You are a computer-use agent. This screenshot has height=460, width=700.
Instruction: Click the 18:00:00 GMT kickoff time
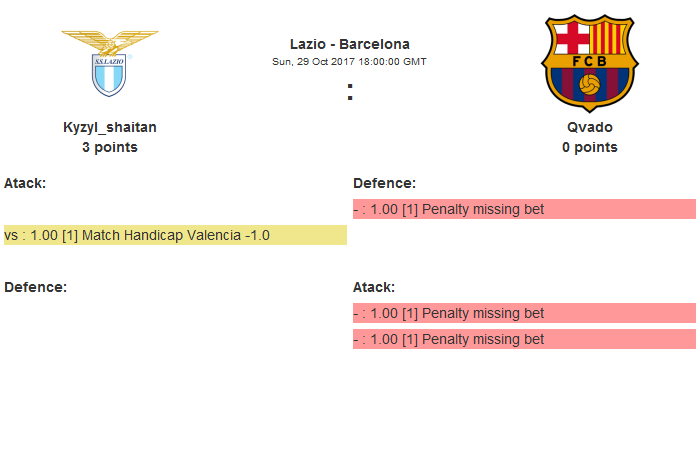pyautogui.click(x=393, y=61)
